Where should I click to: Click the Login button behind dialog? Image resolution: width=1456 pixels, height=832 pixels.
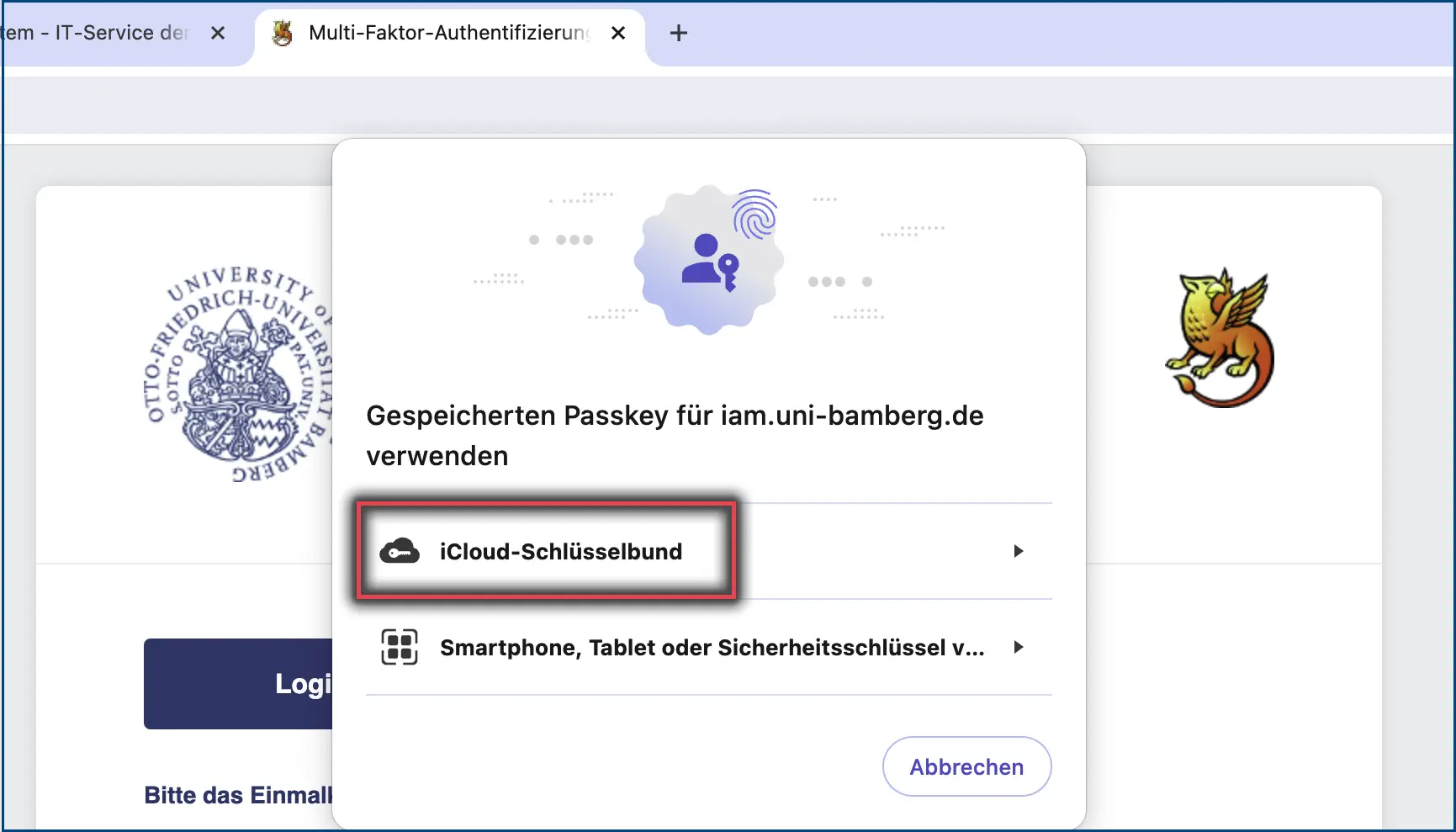(x=238, y=683)
